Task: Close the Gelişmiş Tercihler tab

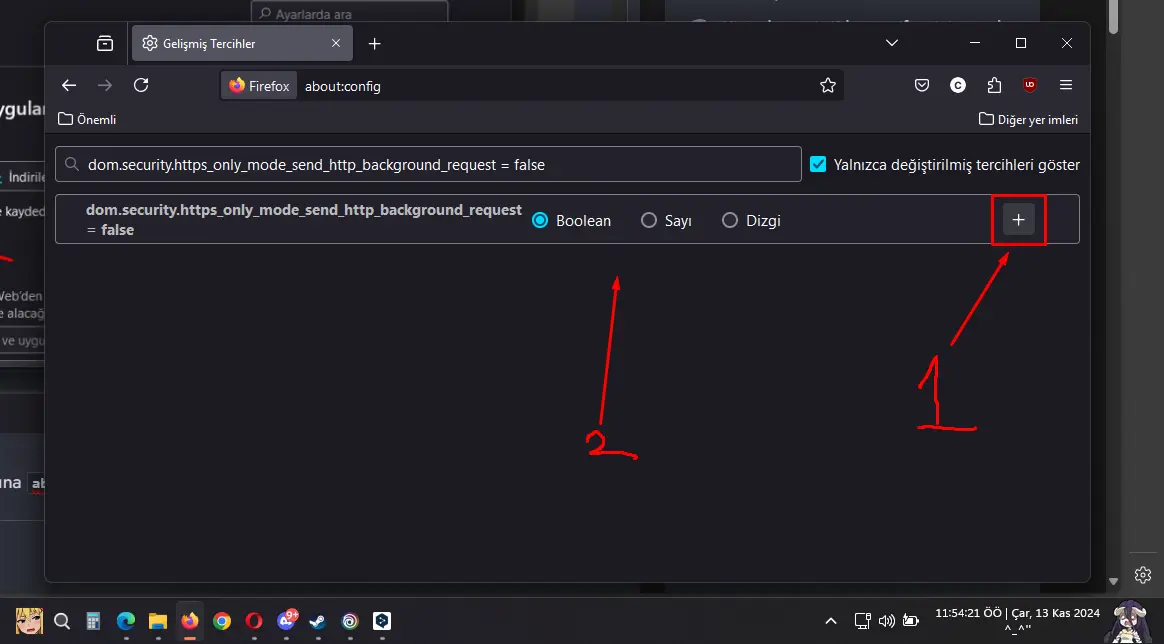Action: click(336, 43)
